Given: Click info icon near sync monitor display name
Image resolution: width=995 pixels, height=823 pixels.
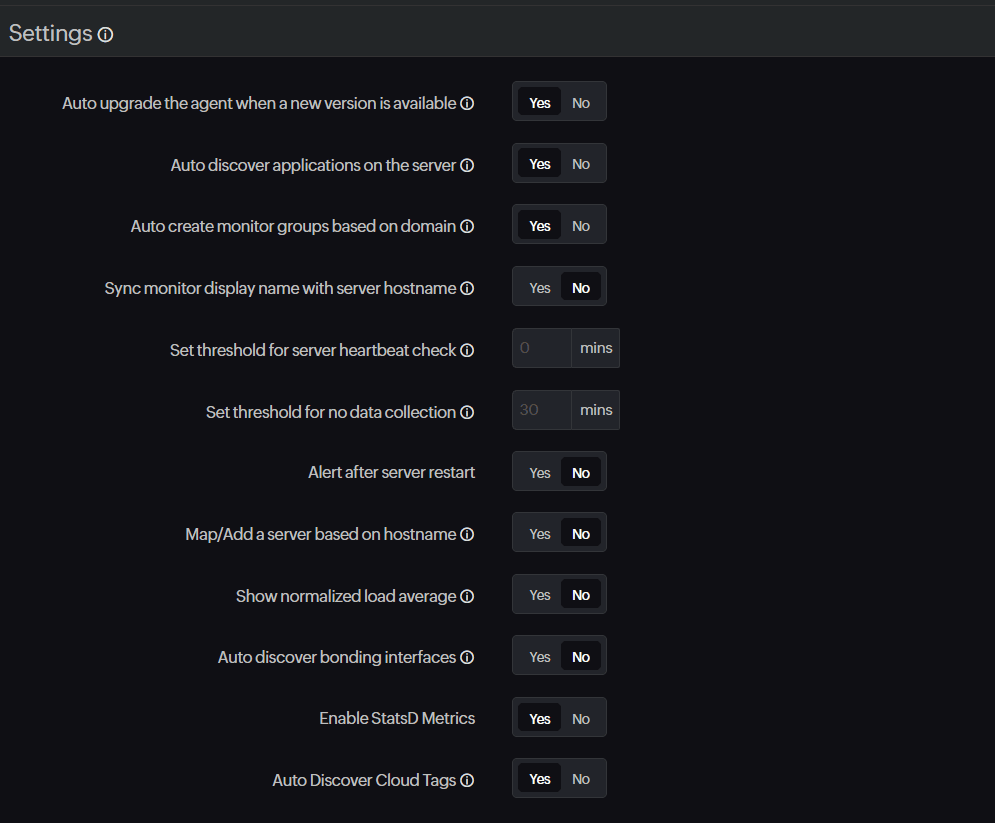Looking at the screenshot, I should point(467,288).
